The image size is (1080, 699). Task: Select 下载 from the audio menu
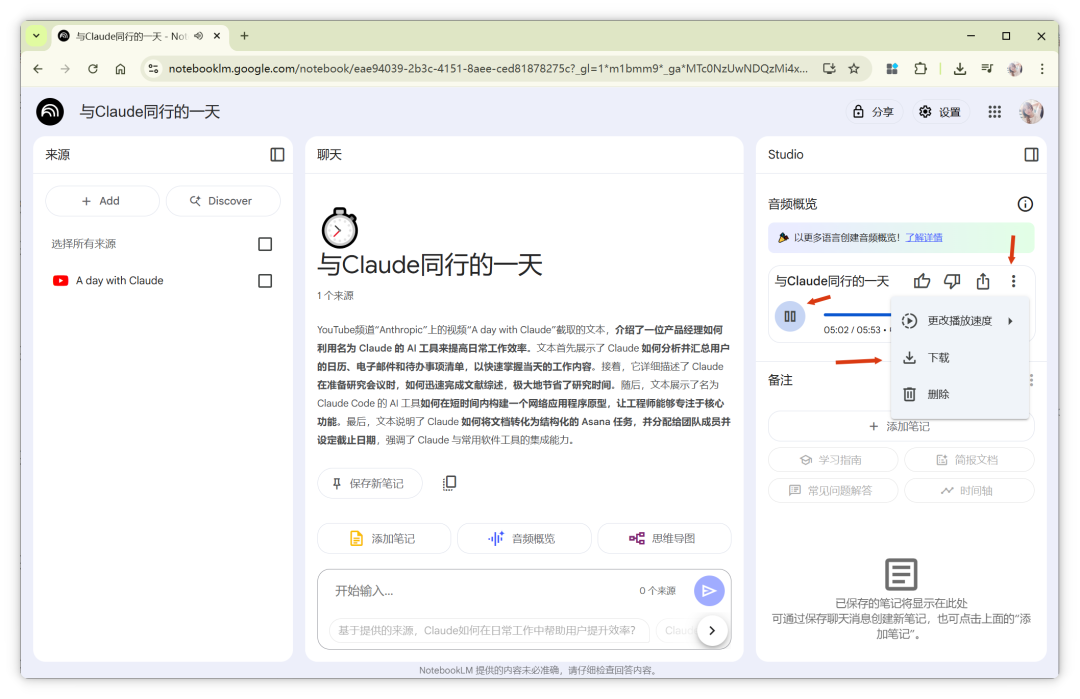point(959,357)
